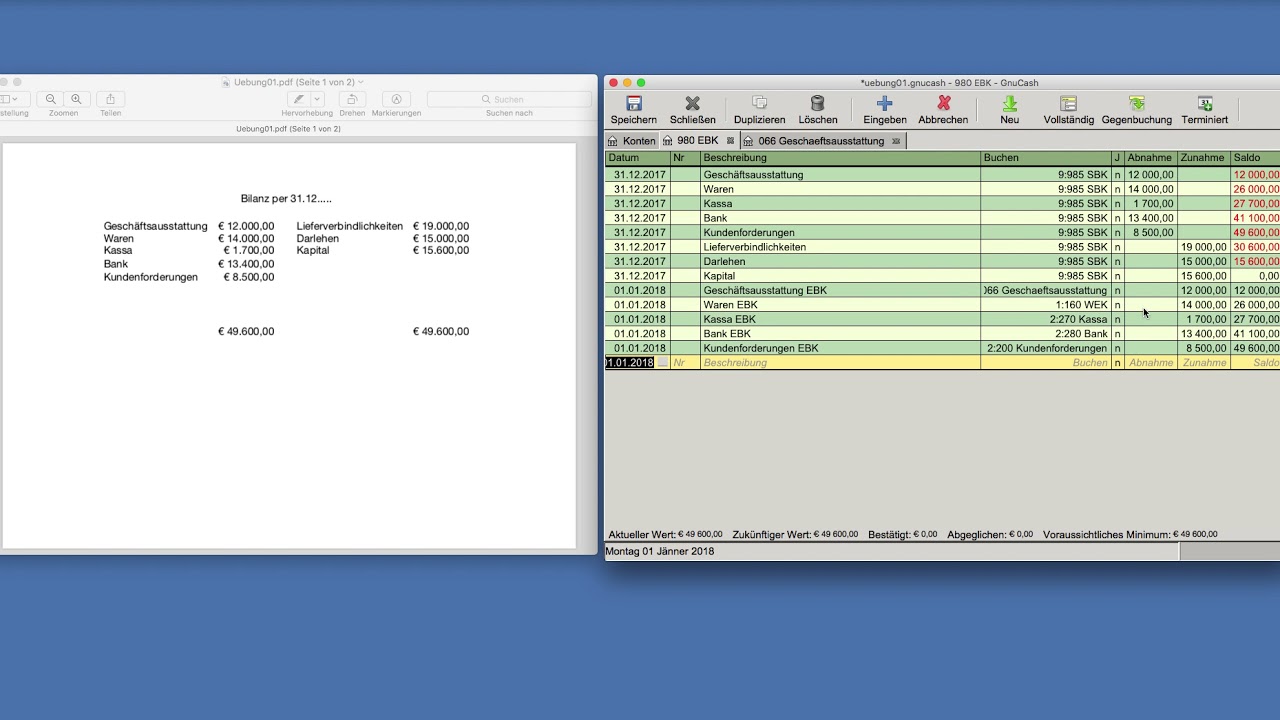Click the Zunahme field in new row
Viewport: 1280px width, 720px height.
click(1203, 363)
